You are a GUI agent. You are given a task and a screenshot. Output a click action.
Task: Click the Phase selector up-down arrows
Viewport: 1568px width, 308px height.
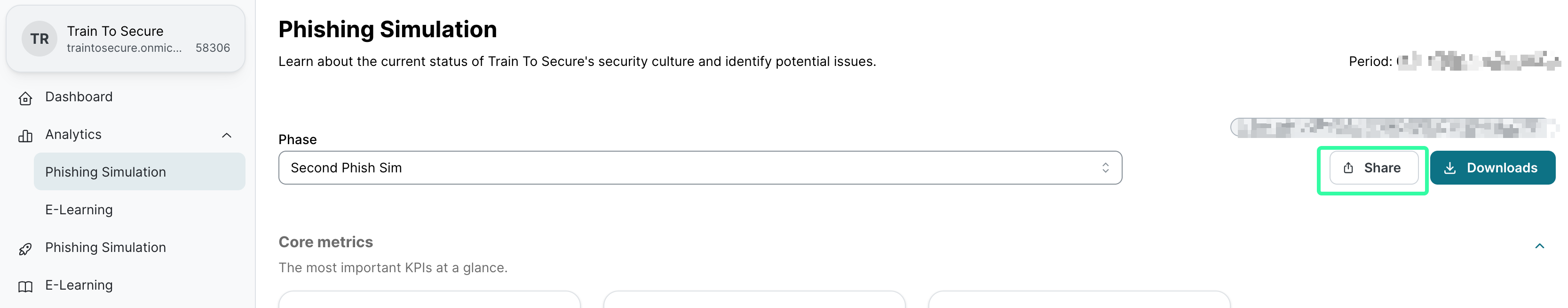pos(1105,168)
